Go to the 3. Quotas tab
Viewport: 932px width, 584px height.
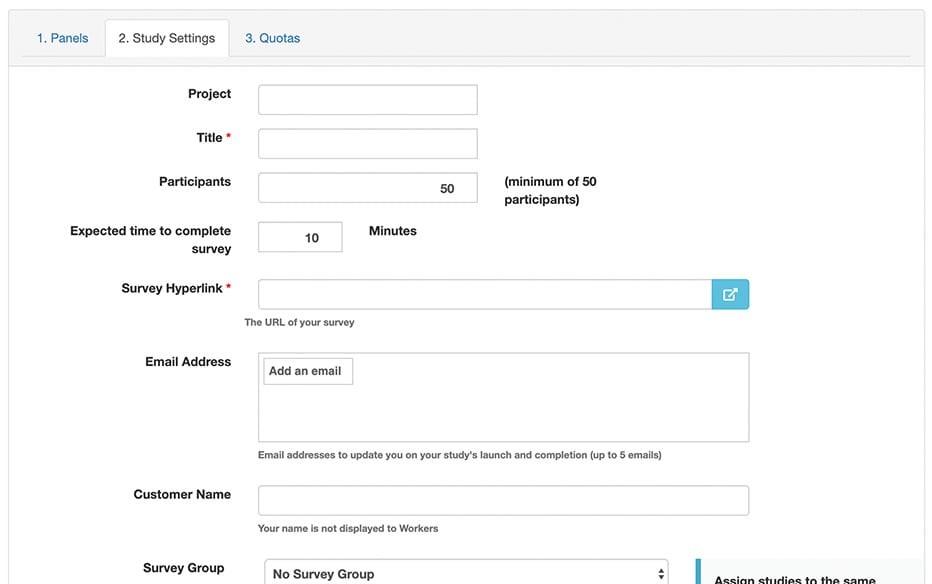click(x=272, y=38)
